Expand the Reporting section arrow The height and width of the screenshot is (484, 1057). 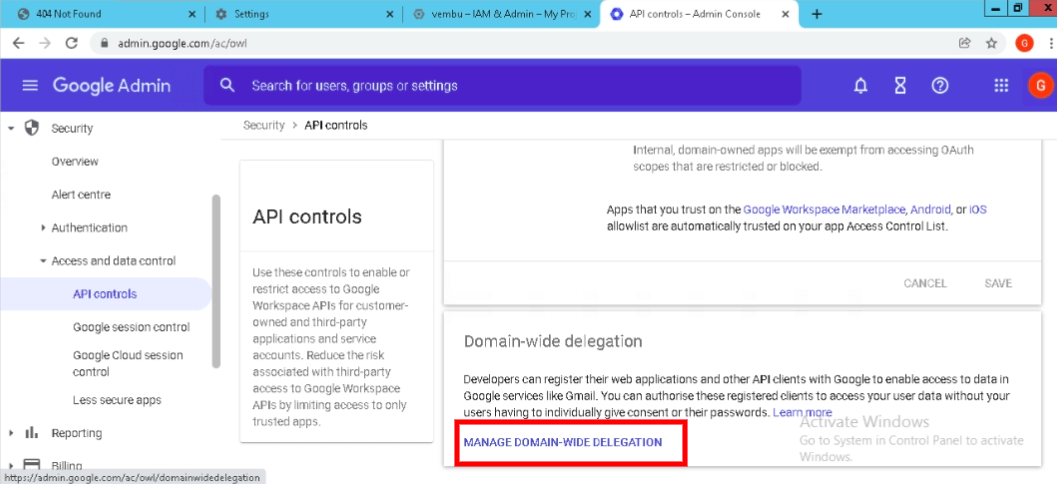pyautogui.click(x=11, y=433)
